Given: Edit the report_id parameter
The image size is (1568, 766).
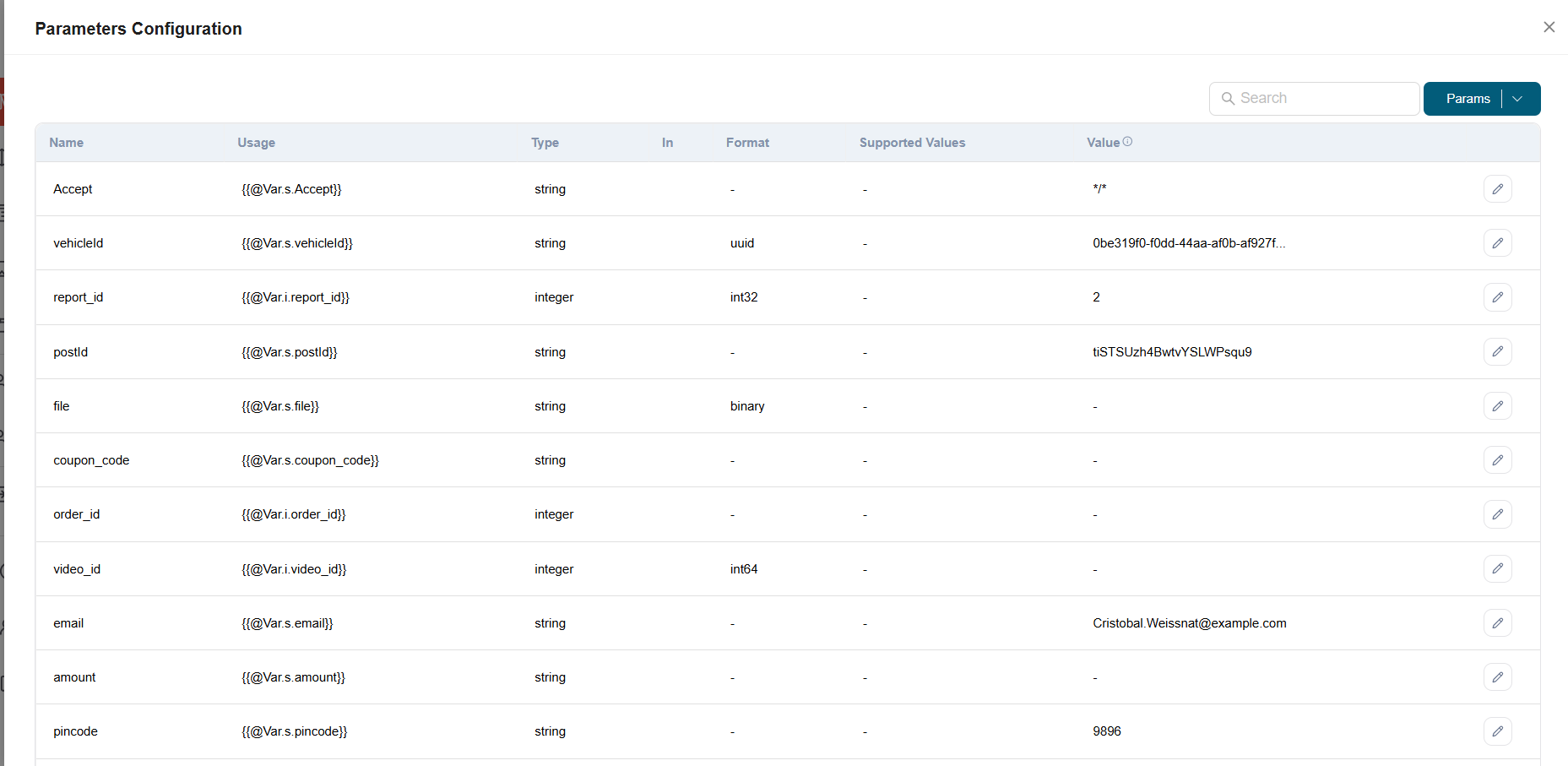Looking at the screenshot, I should click(1498, 296).
